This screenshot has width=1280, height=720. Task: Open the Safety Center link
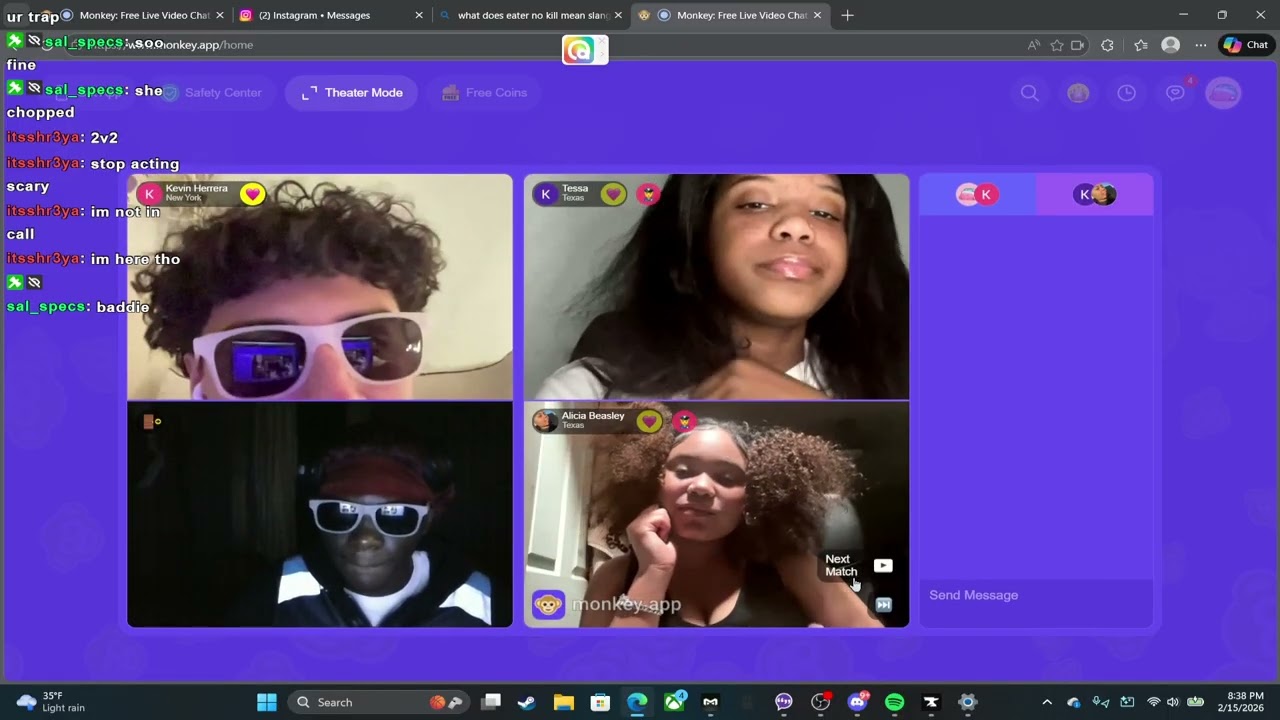click(x=211, y=92)
